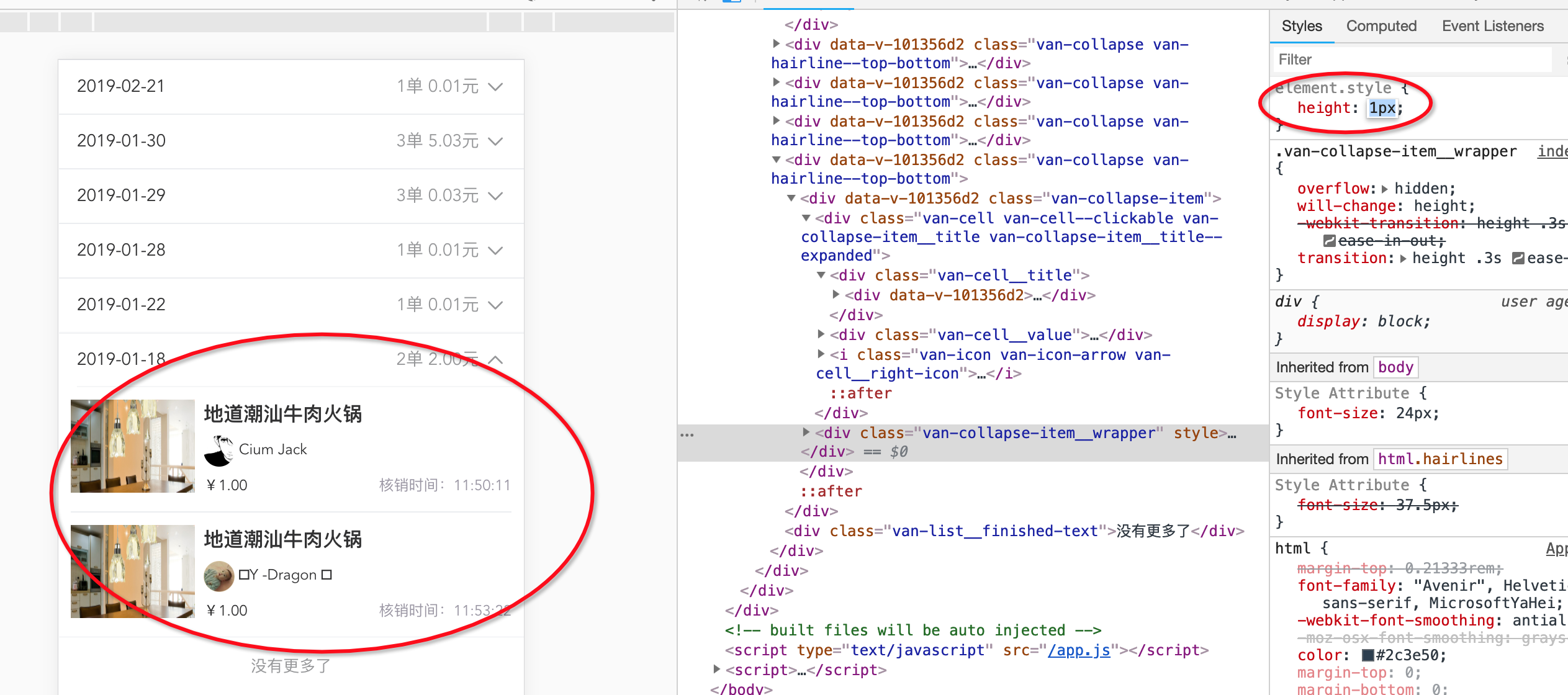
Task: Expand the 2019-01-22 order row chevron
Action: (495, 305)
